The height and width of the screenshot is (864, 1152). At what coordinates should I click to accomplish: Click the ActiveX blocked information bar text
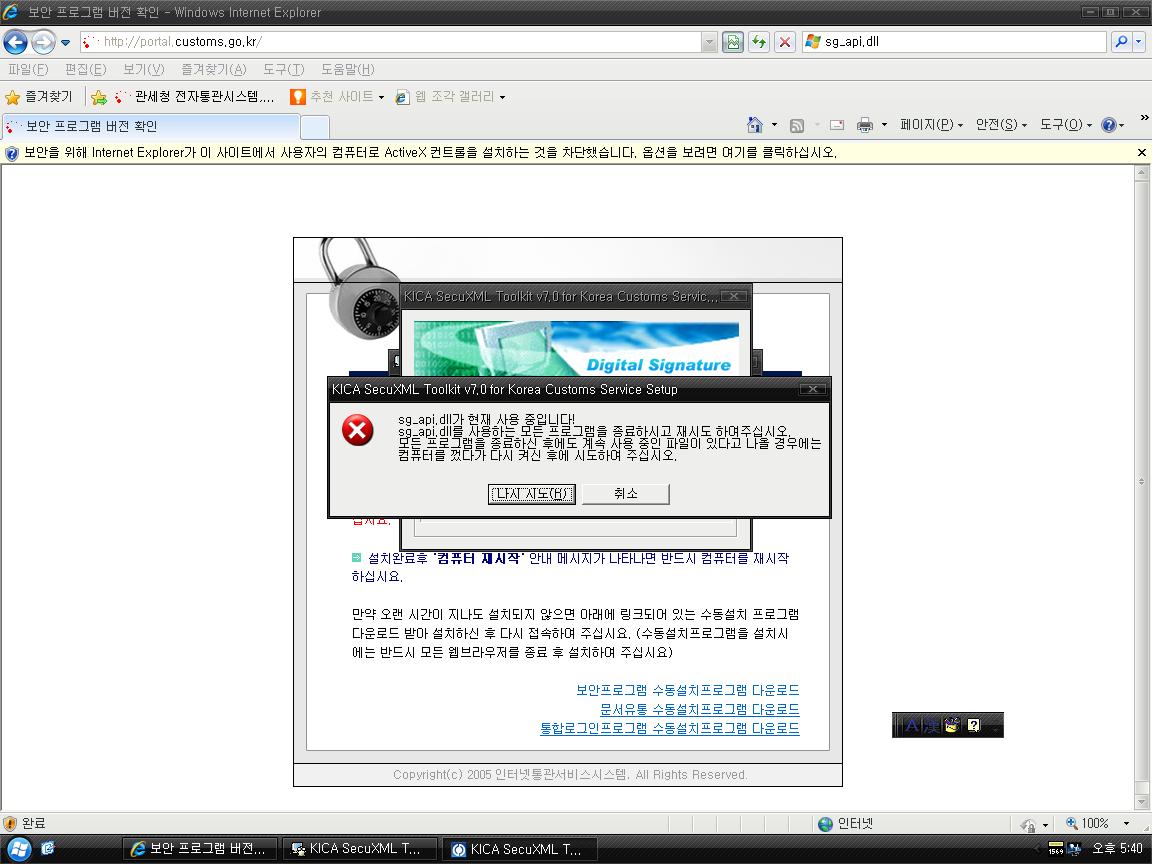[430, 153]
